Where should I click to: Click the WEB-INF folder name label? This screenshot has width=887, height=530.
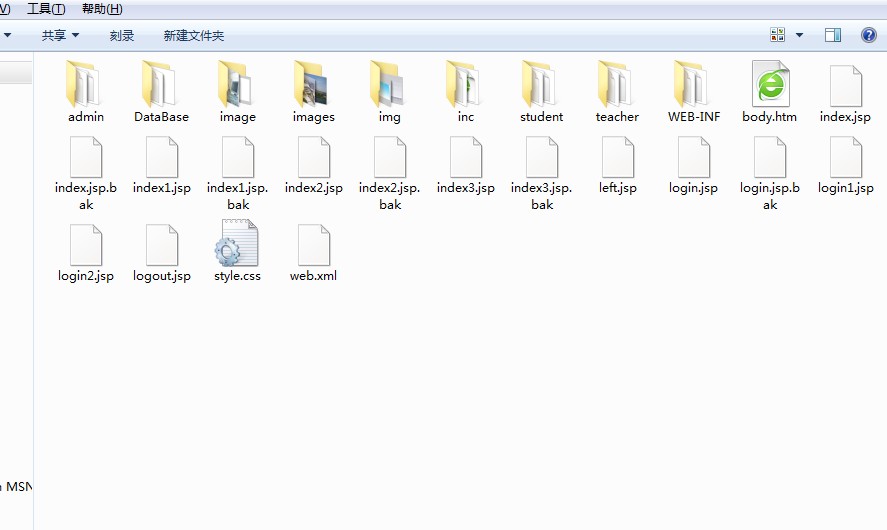[694, 117]
